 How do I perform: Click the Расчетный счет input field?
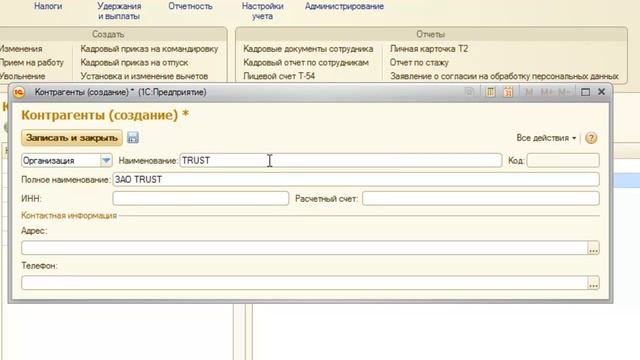481,198
